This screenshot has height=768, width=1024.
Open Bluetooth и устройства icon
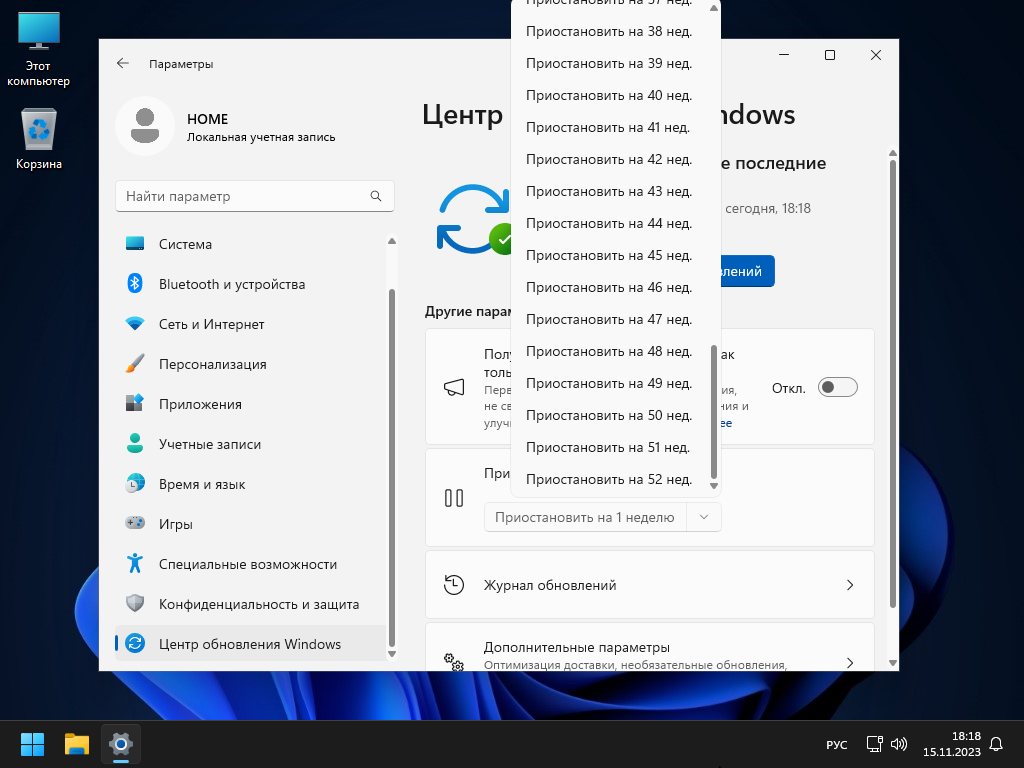point(135,284)
